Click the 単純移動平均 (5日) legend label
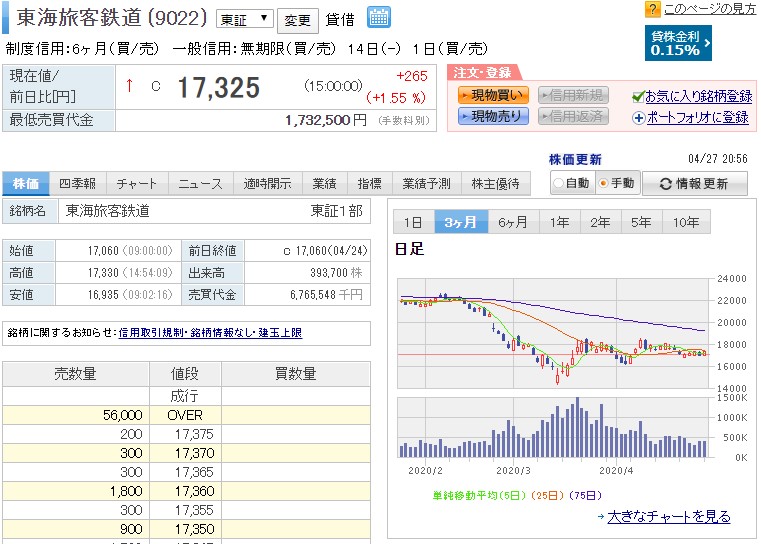Screen dimensions: 761x544 (480, 495)
